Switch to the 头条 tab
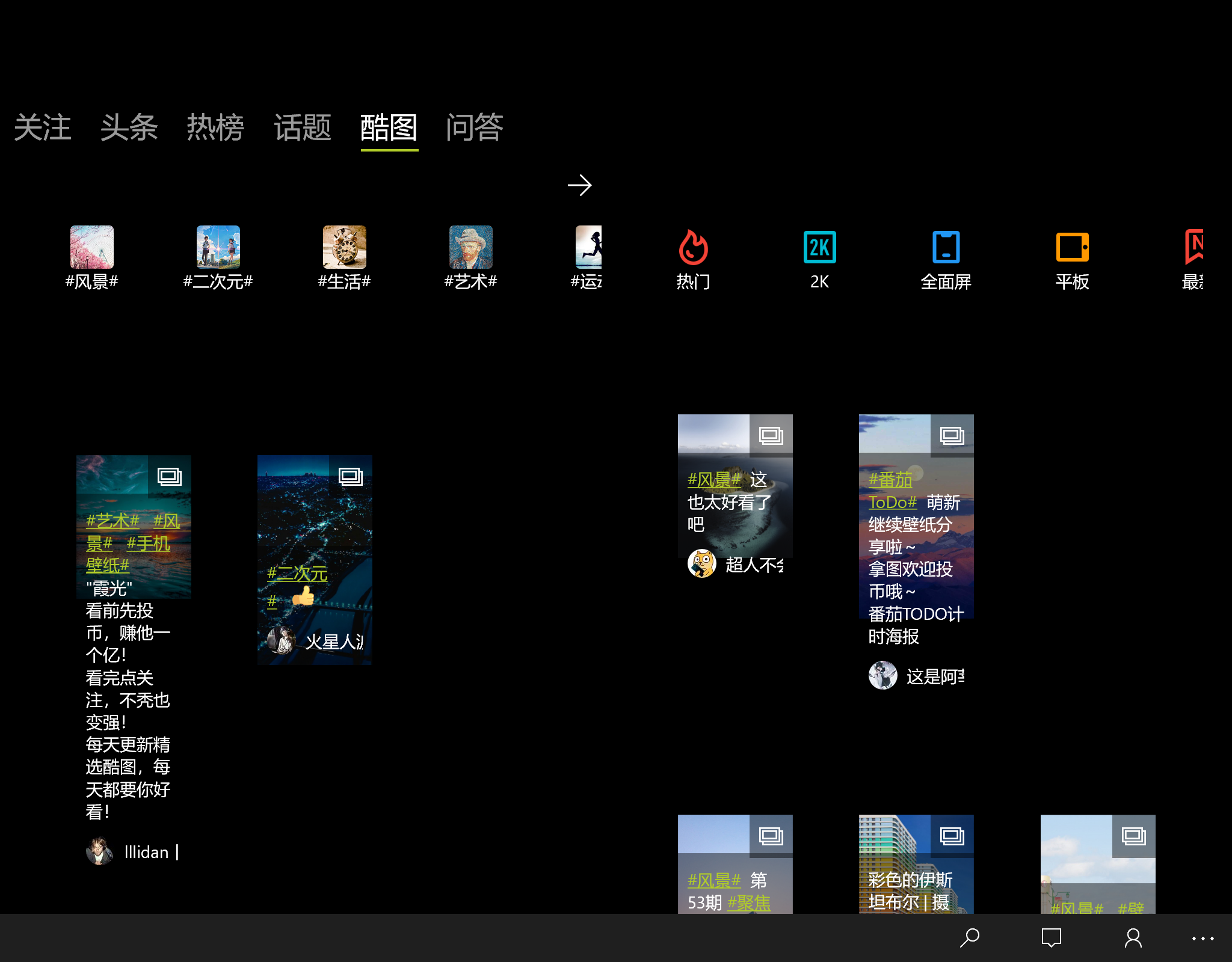 click(129, 127)
